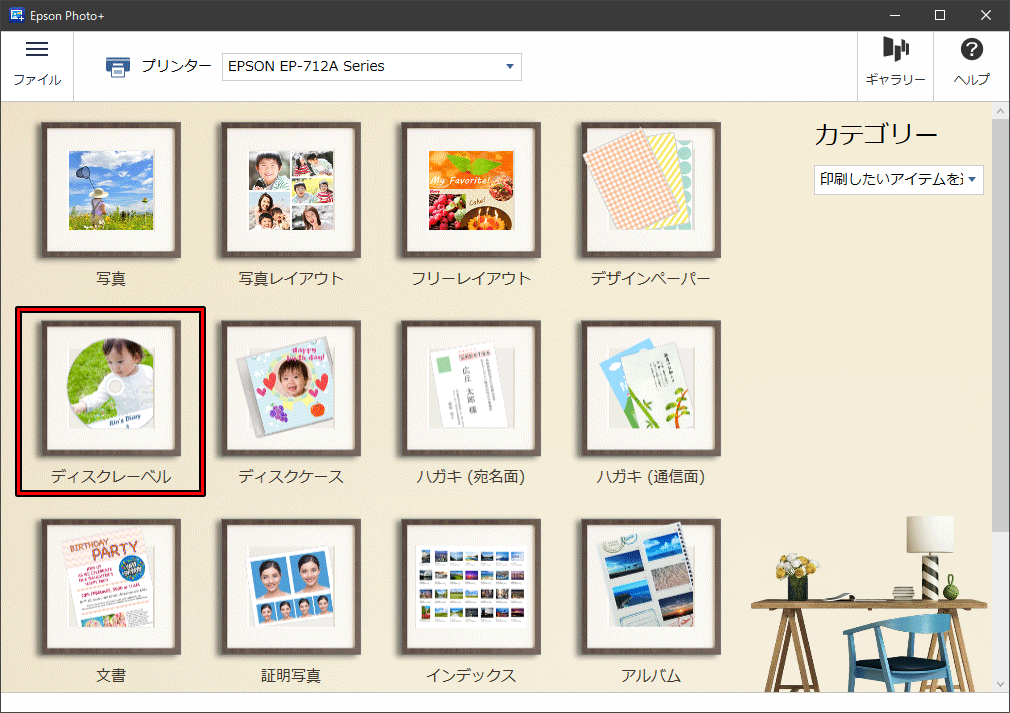
Task: Choose the 写真レイアウト item
Action: [x=291, y=205]
